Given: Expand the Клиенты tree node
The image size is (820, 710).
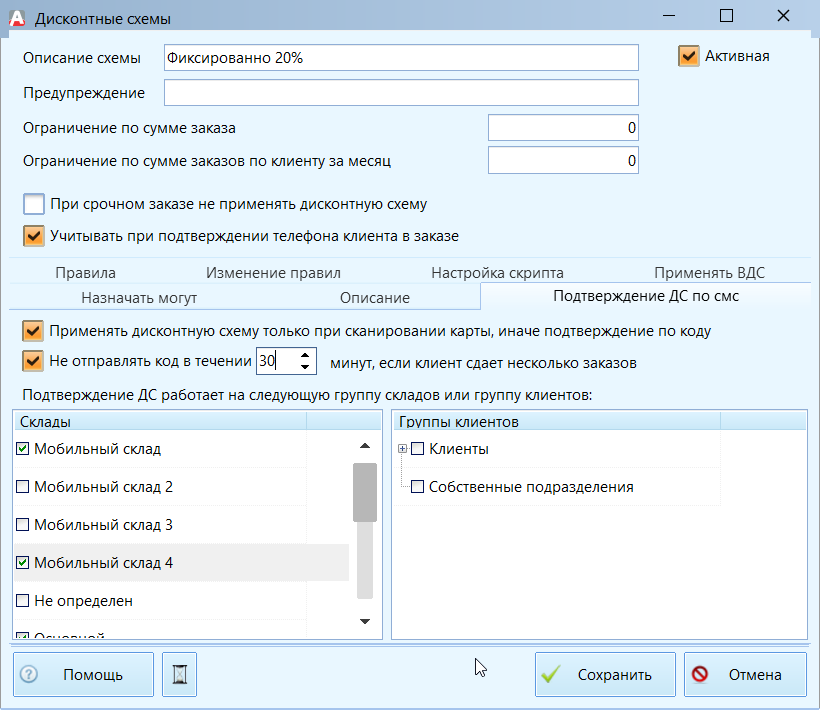Looking at the screenshot, I should tap(402, 449).
